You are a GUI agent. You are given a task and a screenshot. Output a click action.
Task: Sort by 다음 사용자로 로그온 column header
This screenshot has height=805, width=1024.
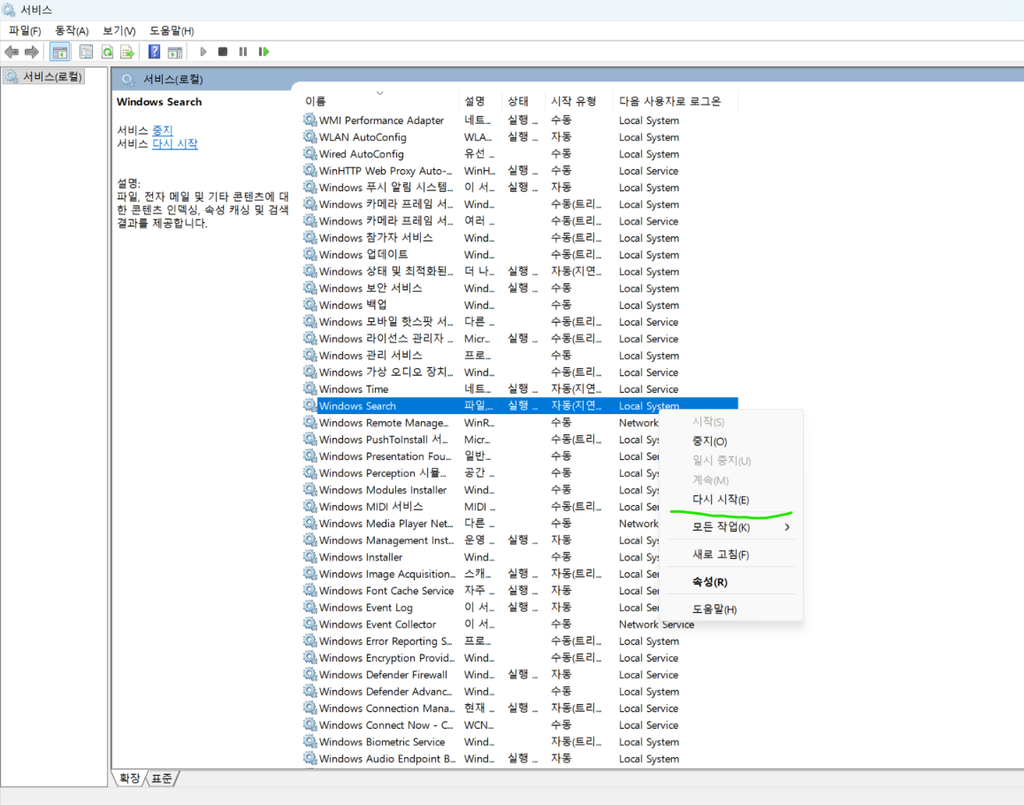tap(670, 101)
